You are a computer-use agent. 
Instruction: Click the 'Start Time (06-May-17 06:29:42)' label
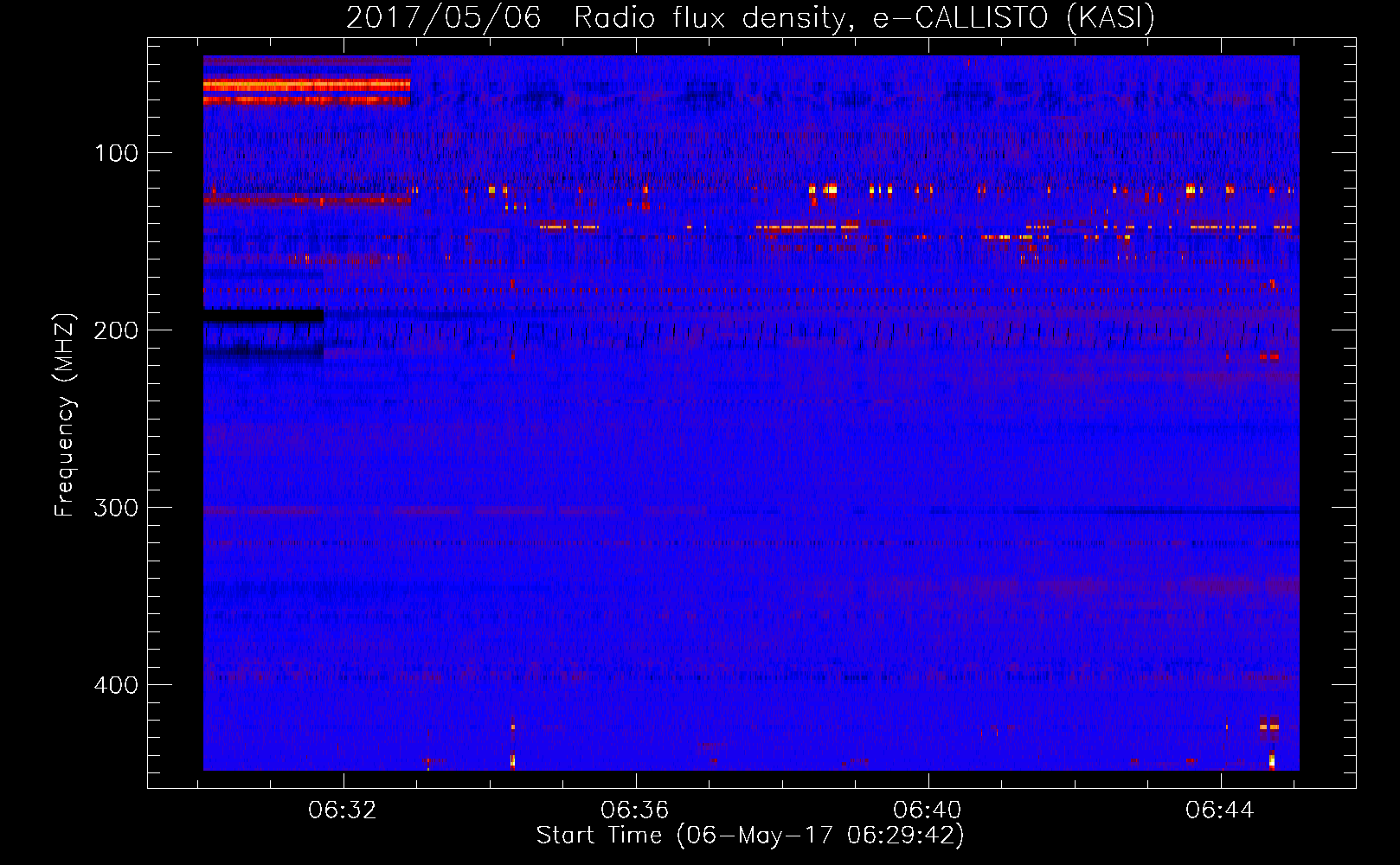[x=750, y=836]
